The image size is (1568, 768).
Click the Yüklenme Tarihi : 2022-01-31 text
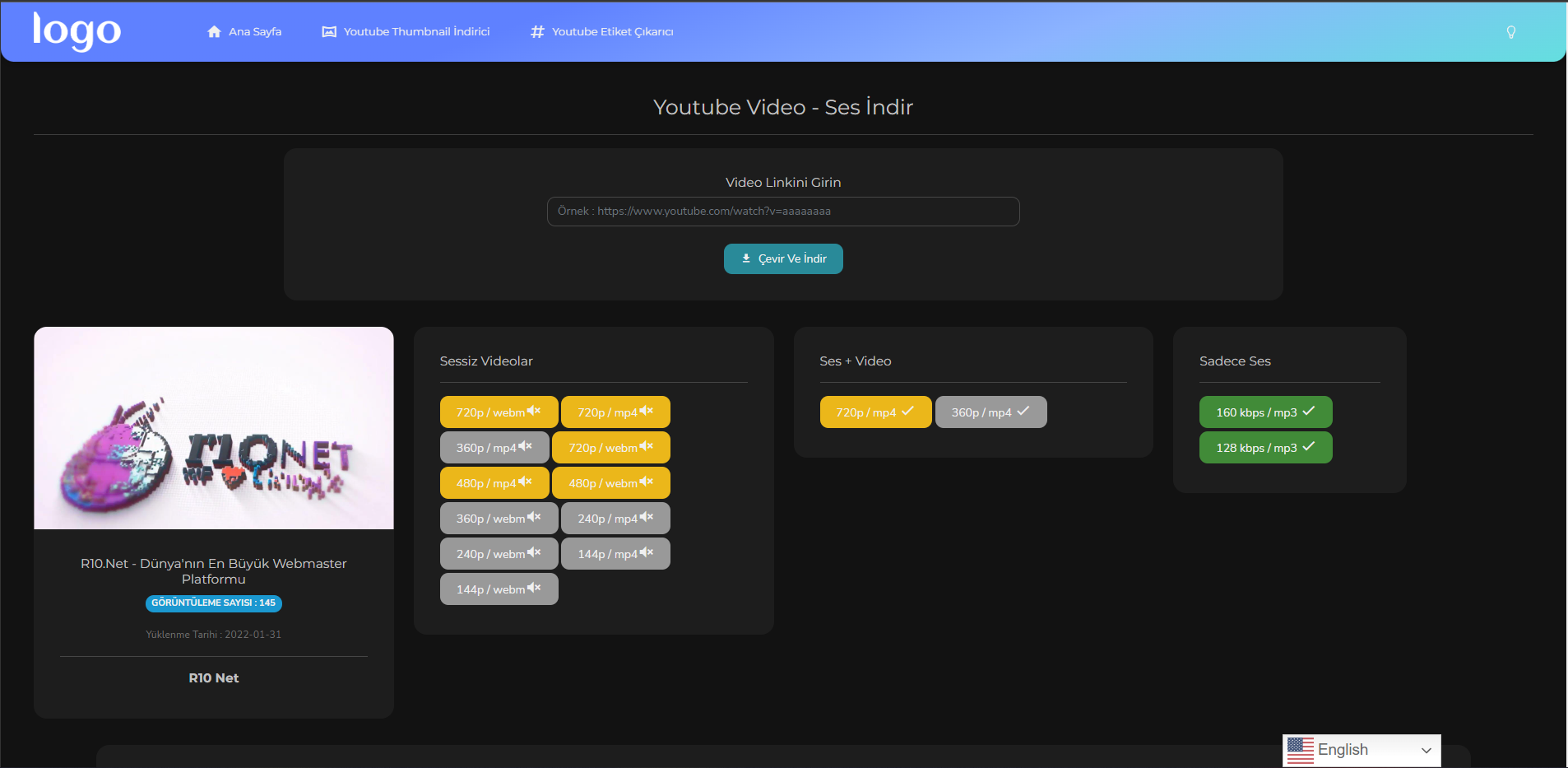click(214, 635)
